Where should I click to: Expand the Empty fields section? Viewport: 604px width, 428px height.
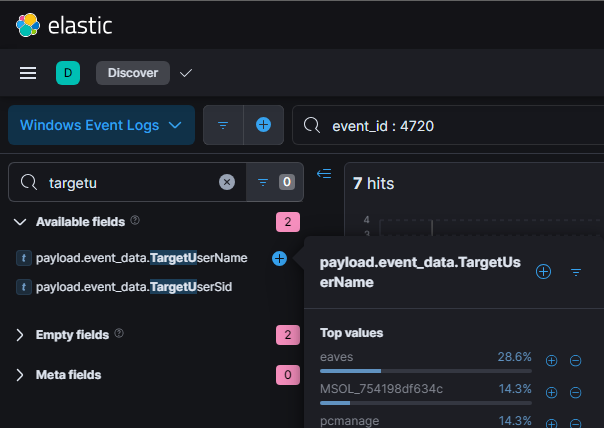pyautogui.click(x=20, y=335)
